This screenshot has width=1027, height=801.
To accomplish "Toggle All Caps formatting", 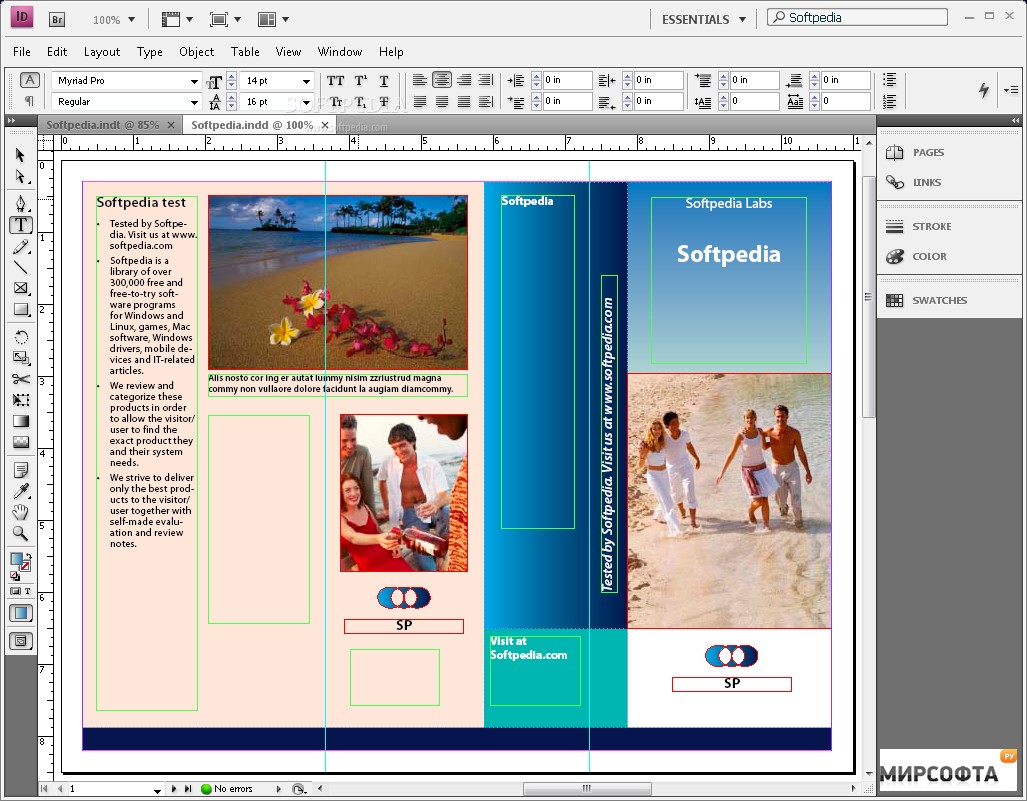I will pos(335,81).
